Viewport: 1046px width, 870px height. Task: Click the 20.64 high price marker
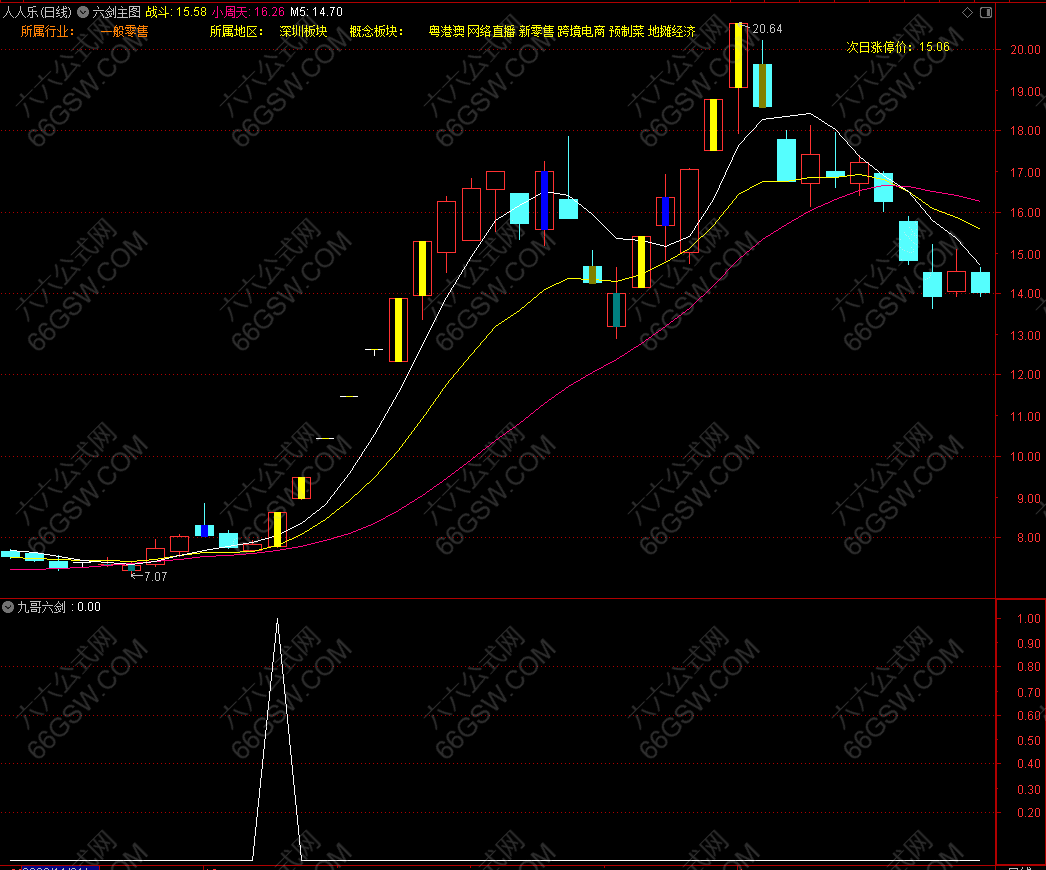coord(767,29)
